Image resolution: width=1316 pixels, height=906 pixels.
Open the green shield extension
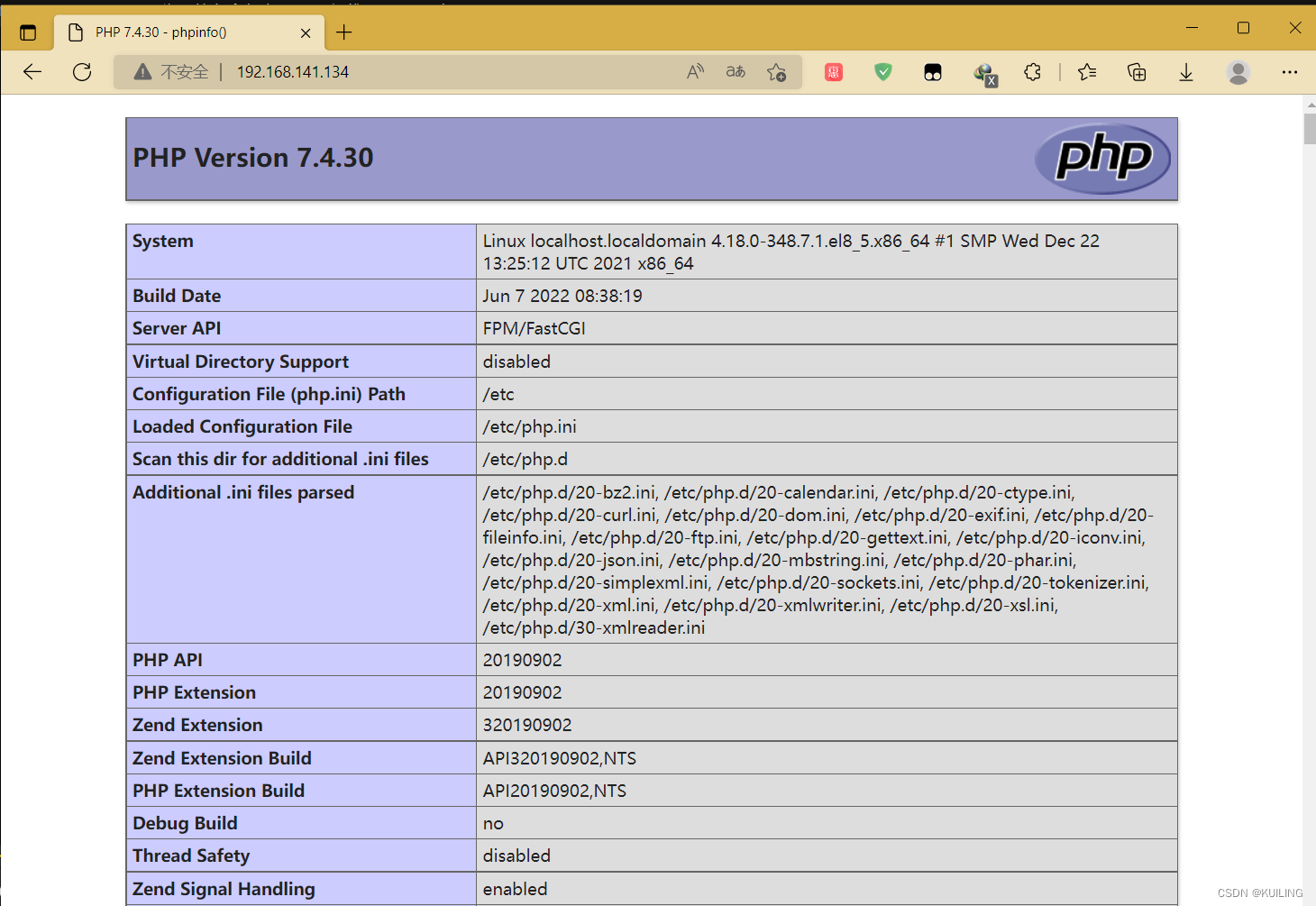(883, 72)
